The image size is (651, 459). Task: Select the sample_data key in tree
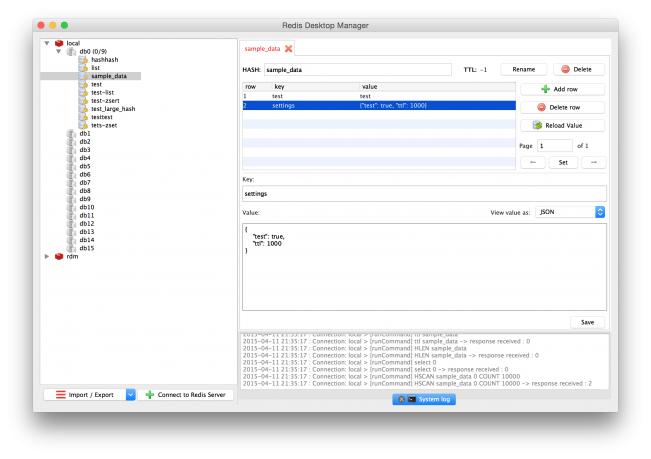[109, 76]
